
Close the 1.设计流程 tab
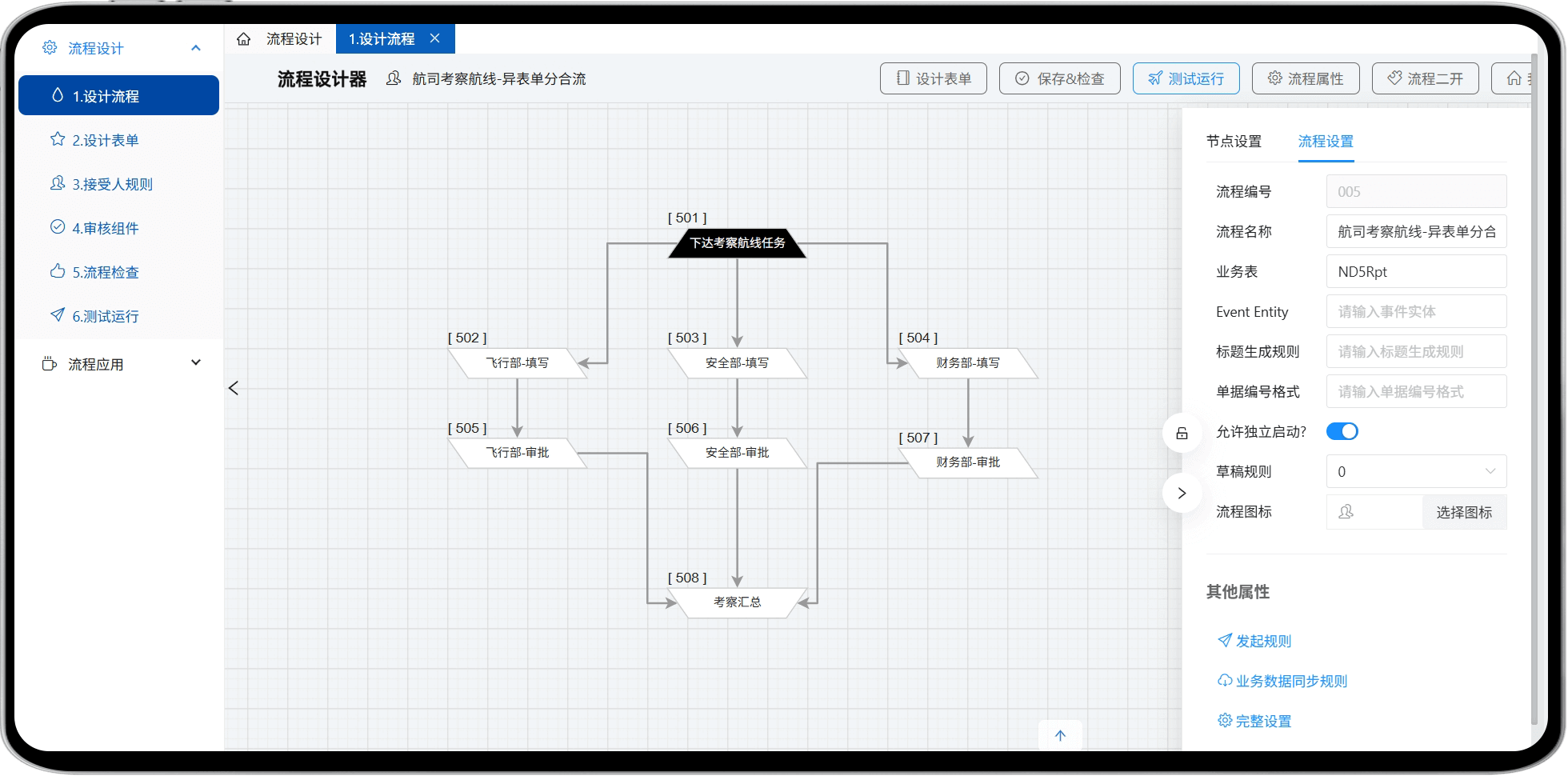click(x=435, y=38)
